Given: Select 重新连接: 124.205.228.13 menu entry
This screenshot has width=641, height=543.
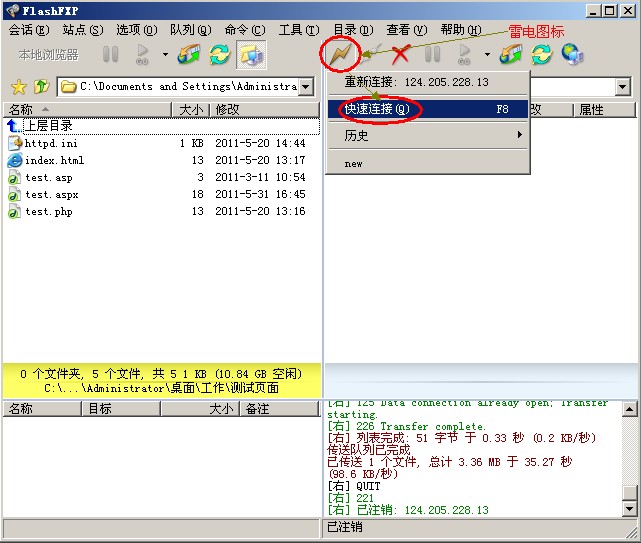Looking at the screenshot, I should 416,82.
